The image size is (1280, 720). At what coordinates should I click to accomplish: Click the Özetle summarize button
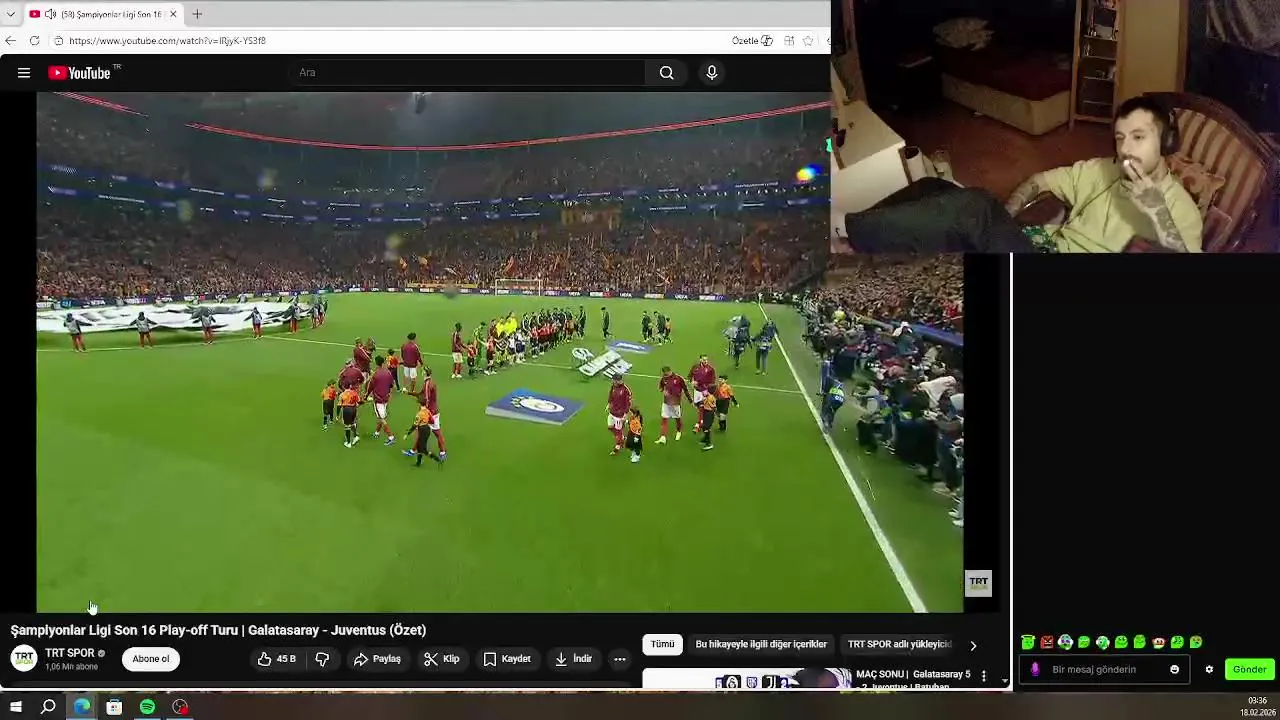[752, 41]
